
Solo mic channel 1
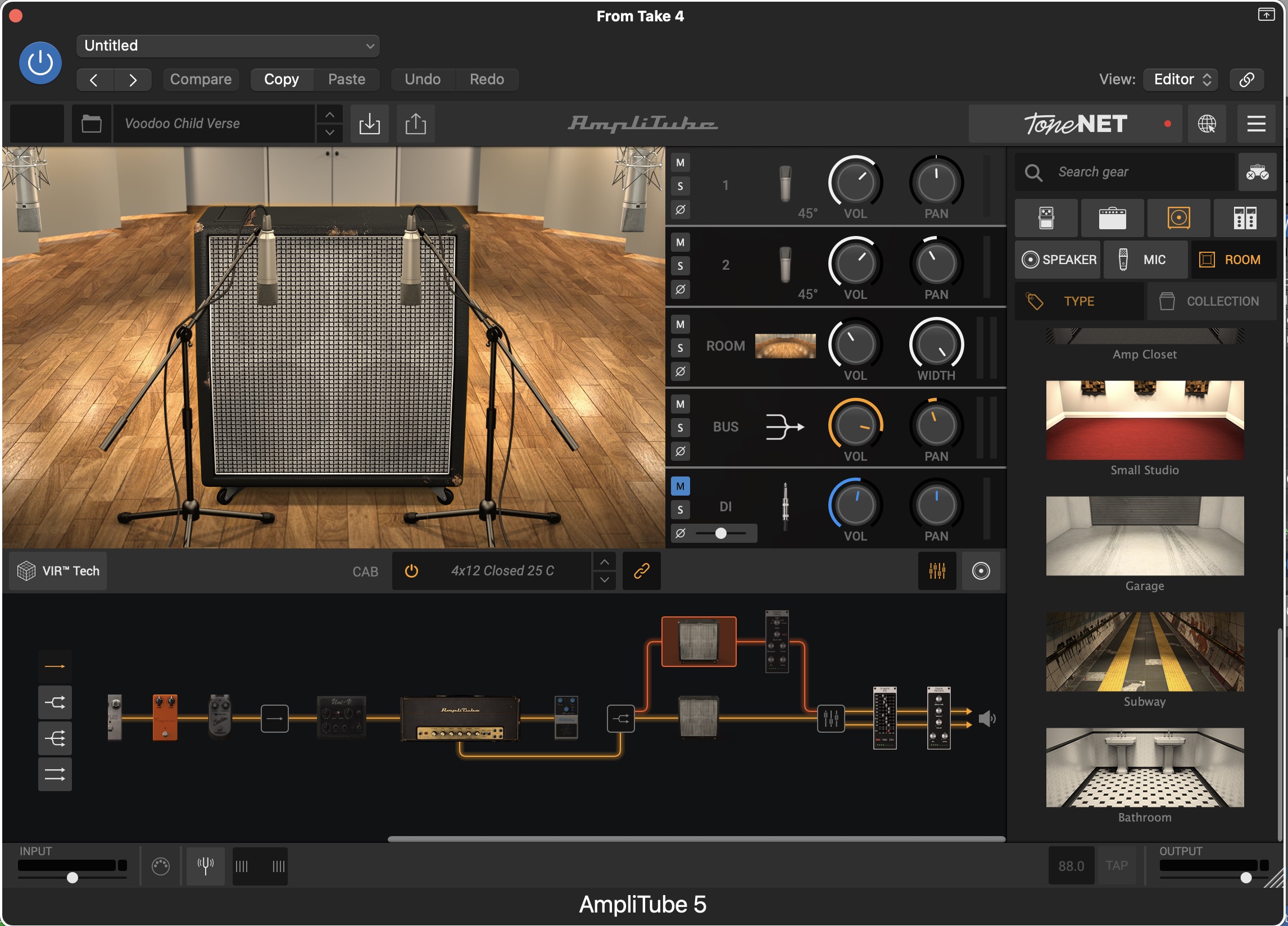point(681,186)
